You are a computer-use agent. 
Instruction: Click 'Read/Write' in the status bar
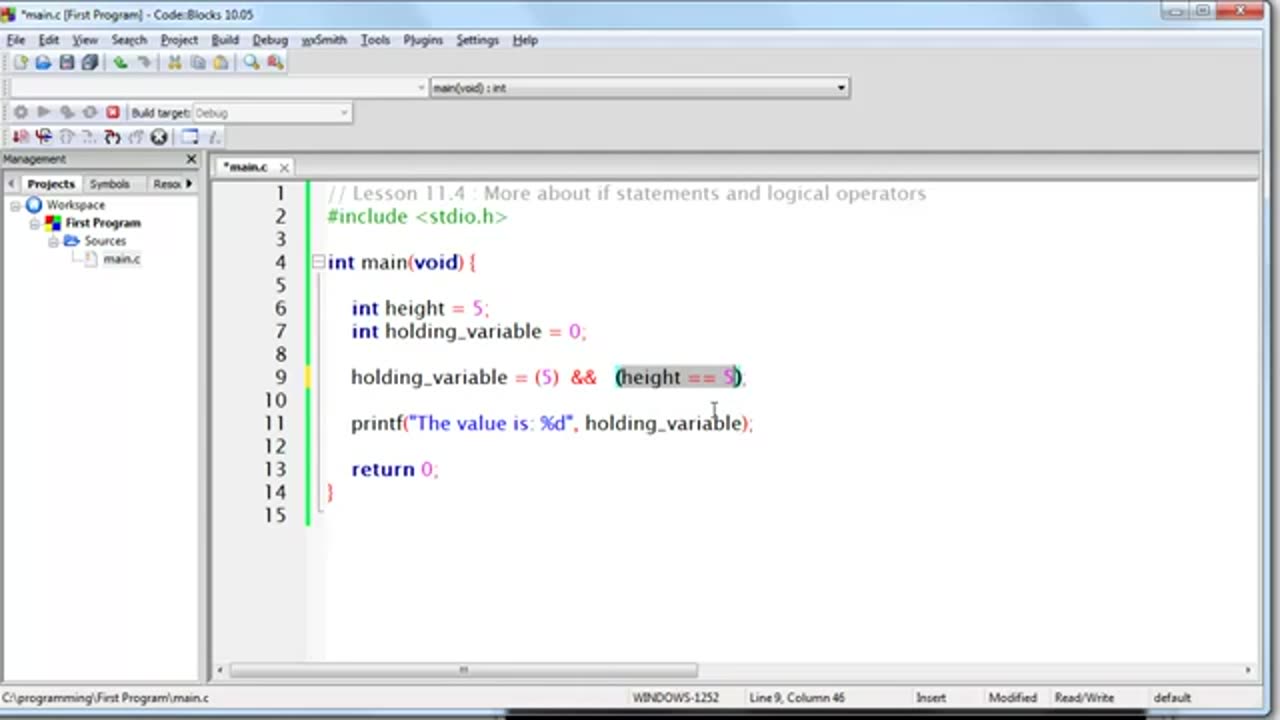1083,698
